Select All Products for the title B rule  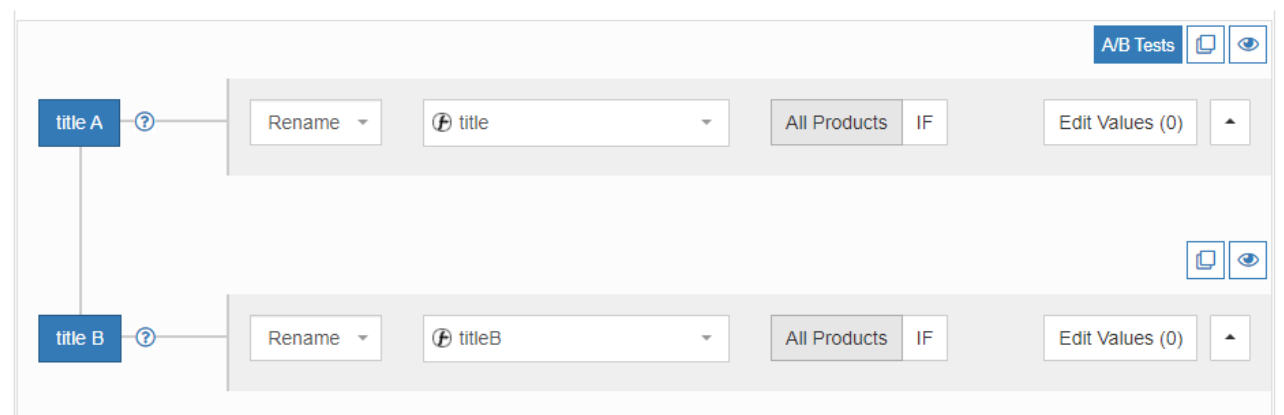point(836,339)
